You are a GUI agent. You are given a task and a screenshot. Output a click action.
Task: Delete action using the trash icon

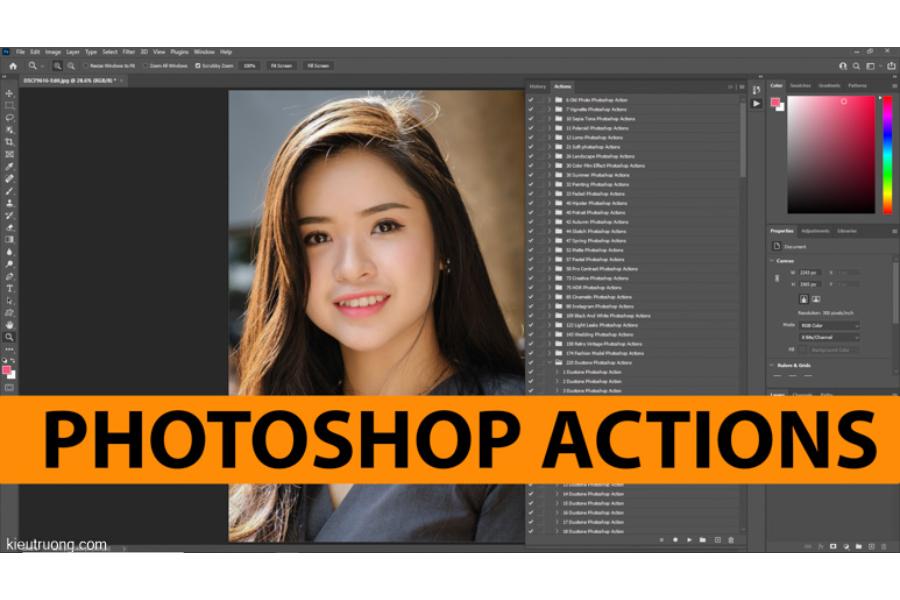coord(731,540)
